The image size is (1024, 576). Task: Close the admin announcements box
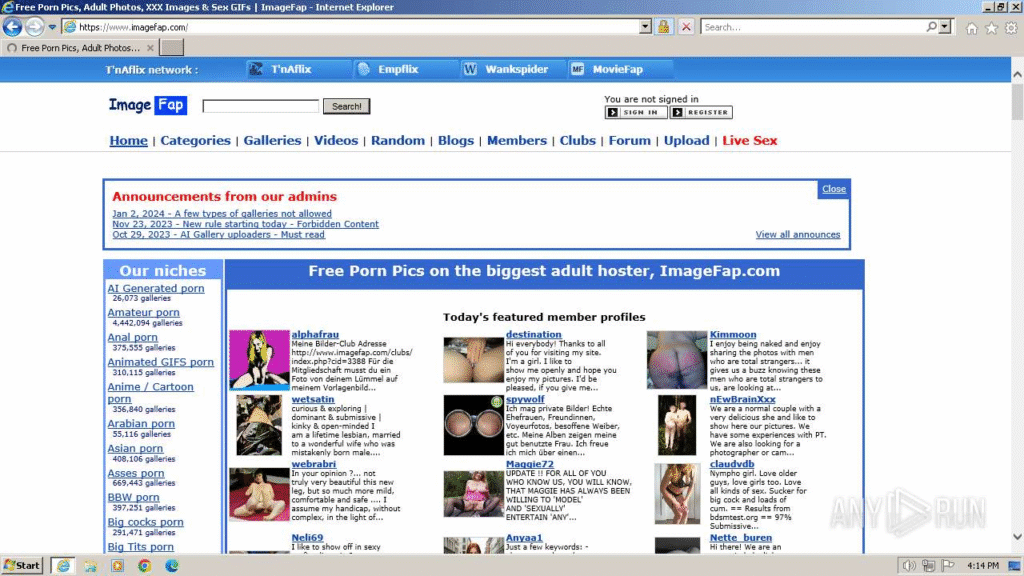pyautogui.click(x=833, y=189)
